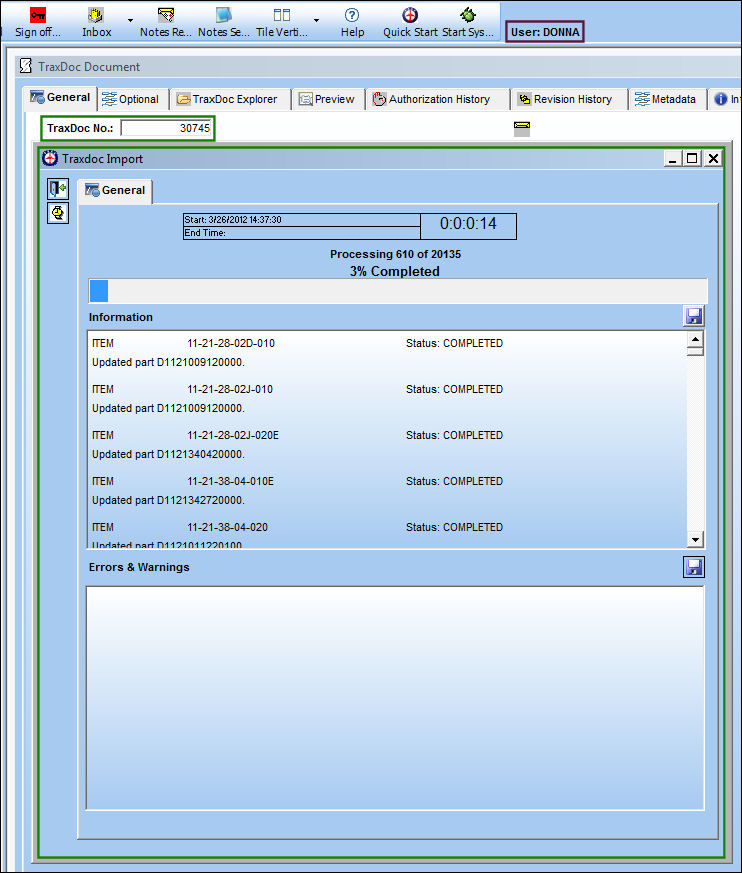This screenshot has width=742, height=873.
Task: Click the '3% Completed' label
Action: (x=395, y=272)
